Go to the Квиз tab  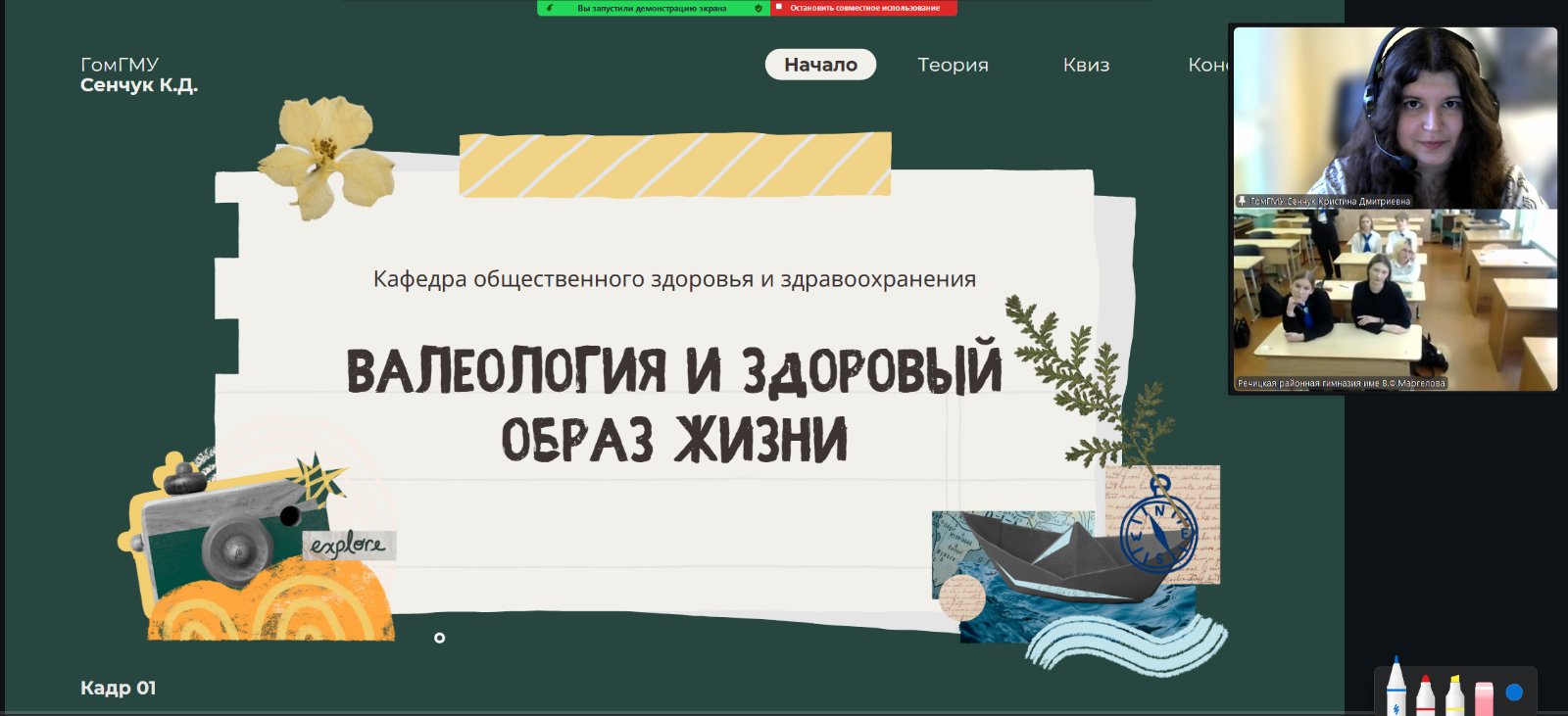point(1086,65)
